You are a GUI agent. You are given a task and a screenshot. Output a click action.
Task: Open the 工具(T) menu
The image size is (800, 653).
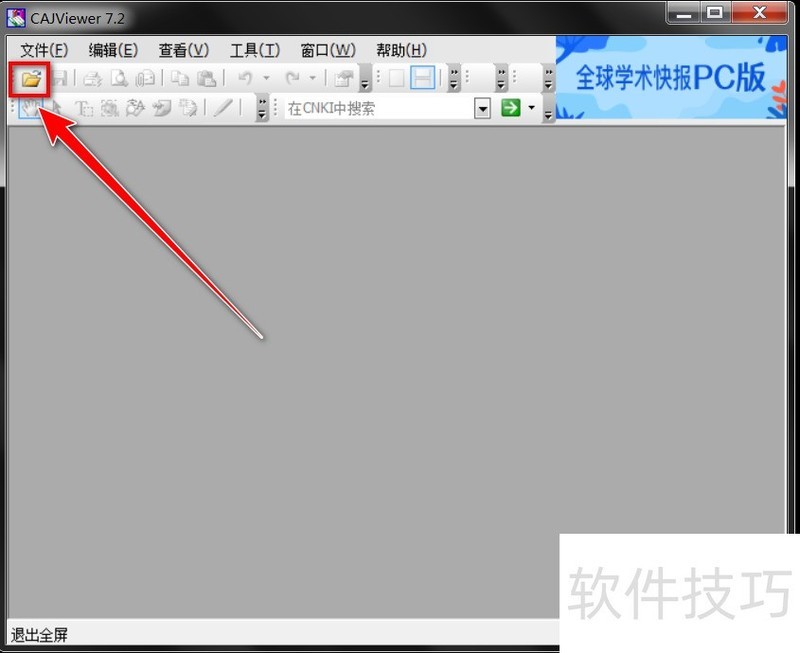click(x=254, y=50)
